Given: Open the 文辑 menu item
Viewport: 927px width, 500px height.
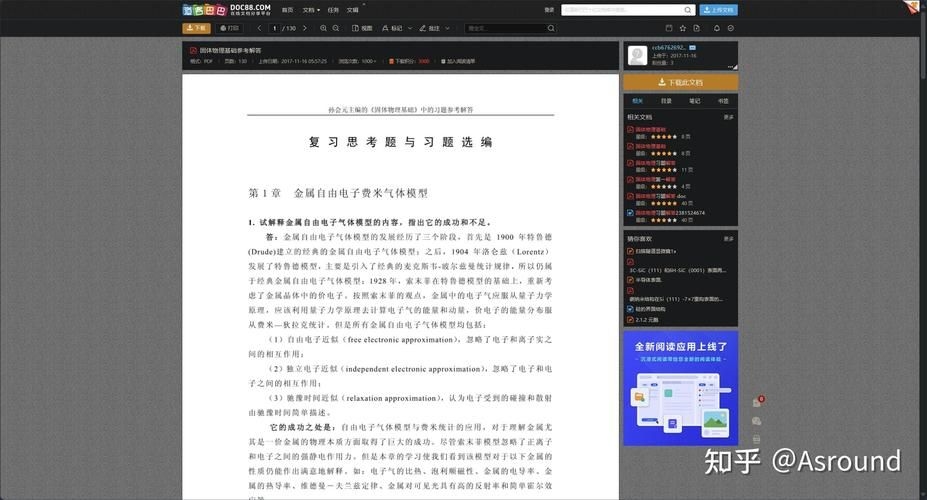Looking at the screenshot, I should pos(352,10).
